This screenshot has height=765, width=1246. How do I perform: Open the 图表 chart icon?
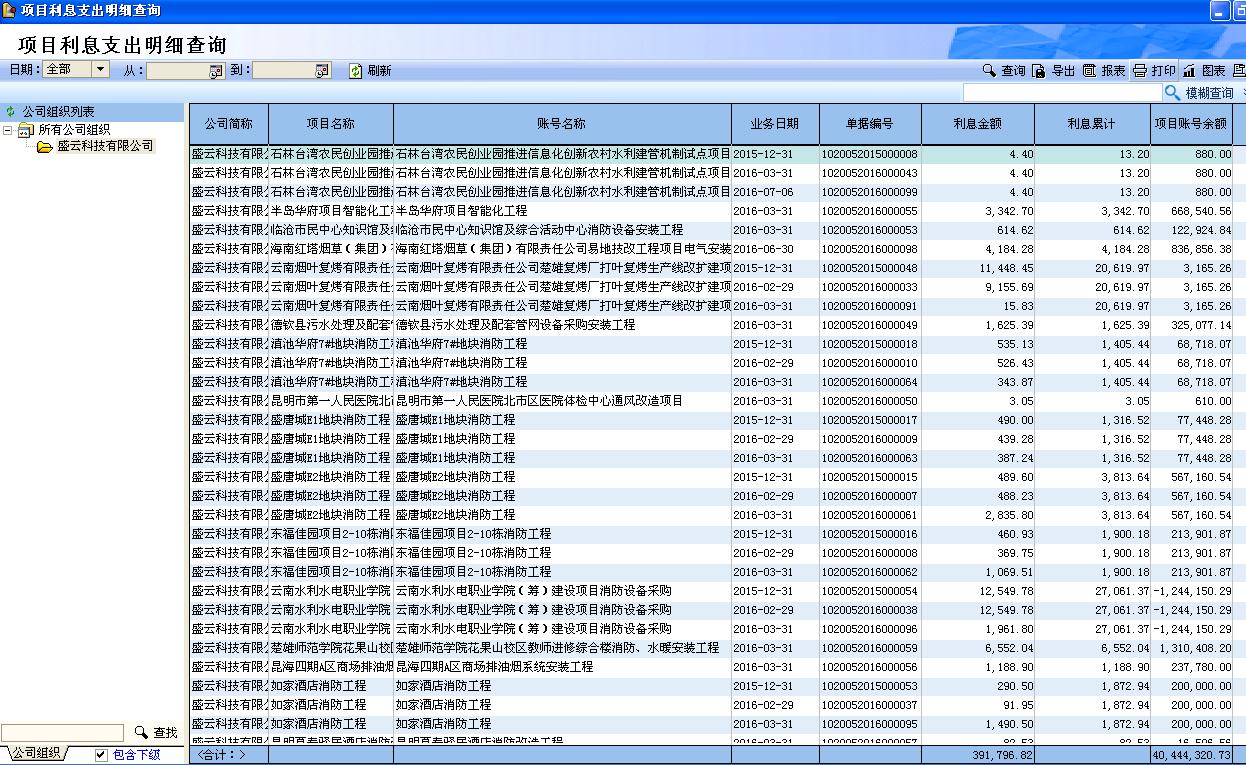pyautogui.click(x=1189, y=71)
